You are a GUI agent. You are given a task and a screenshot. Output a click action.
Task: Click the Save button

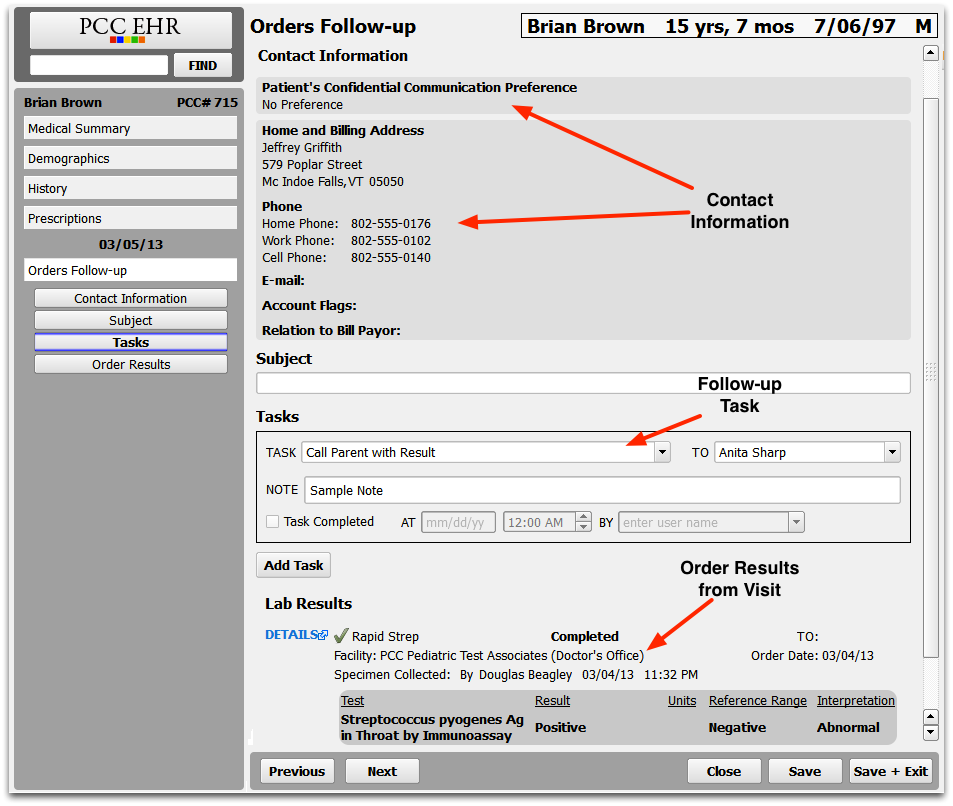(x=805, y=771)
